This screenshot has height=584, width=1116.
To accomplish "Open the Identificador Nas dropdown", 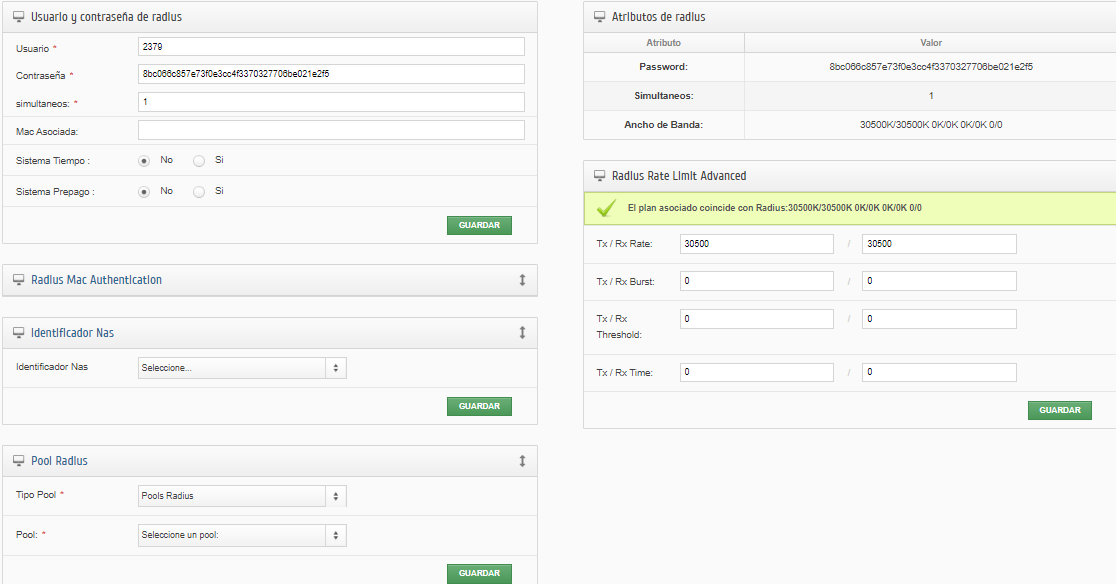I will pos(240,367).
